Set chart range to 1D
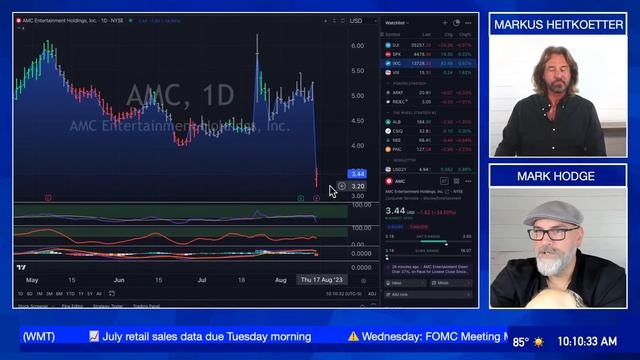The width and height of the screenshot is (640, 360). click(x=20, y=293)
